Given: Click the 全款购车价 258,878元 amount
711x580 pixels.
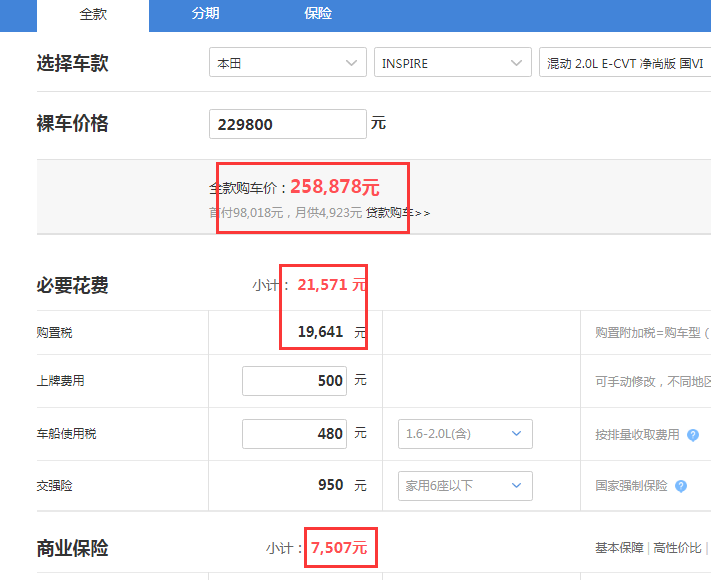Looking at the screenshot, I should click(335, 187).
